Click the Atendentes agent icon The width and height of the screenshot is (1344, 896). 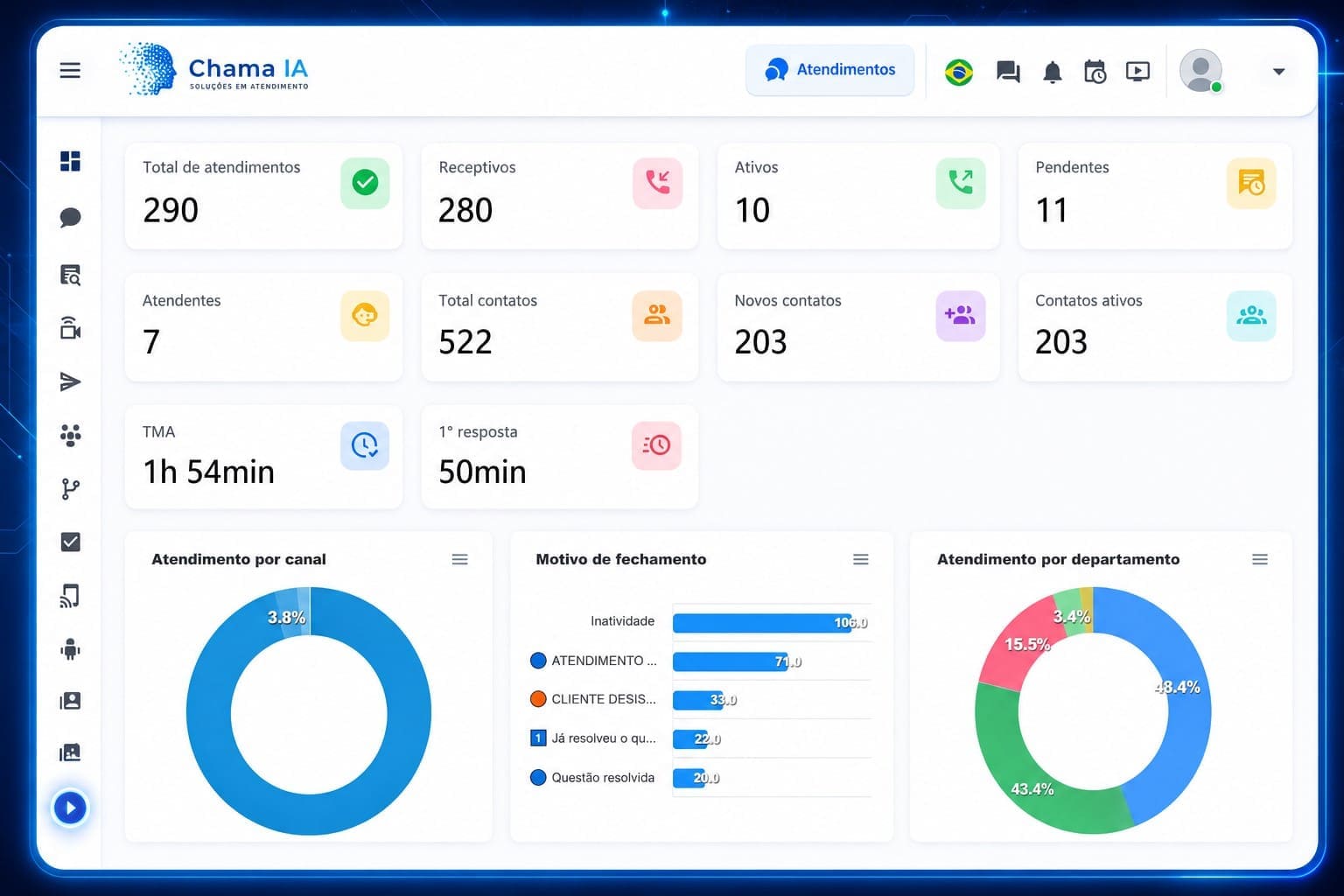365,315
